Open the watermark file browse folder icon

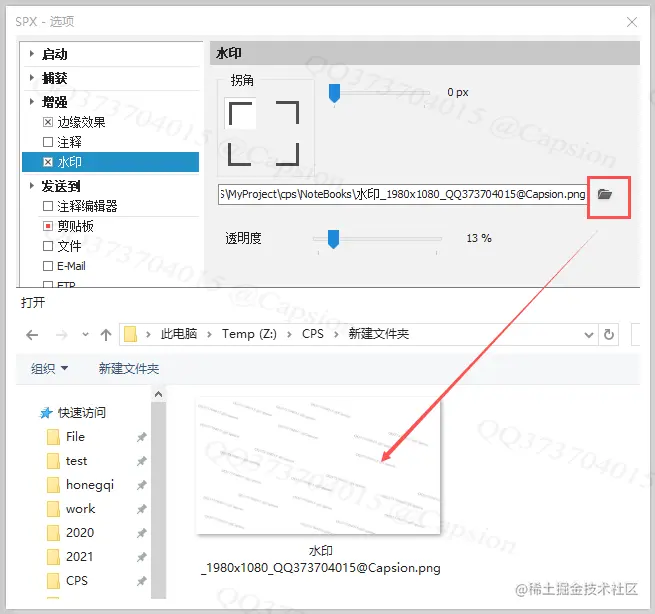(604, 194)
